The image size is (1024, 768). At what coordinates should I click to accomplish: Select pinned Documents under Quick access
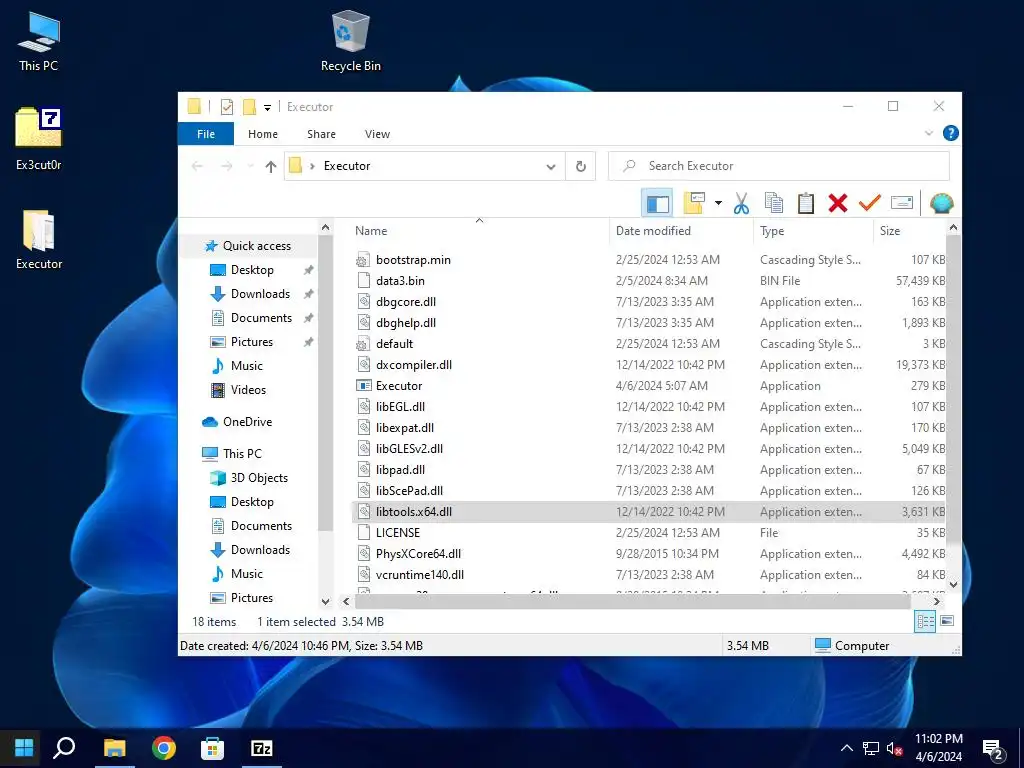click(x=261, y=318)
